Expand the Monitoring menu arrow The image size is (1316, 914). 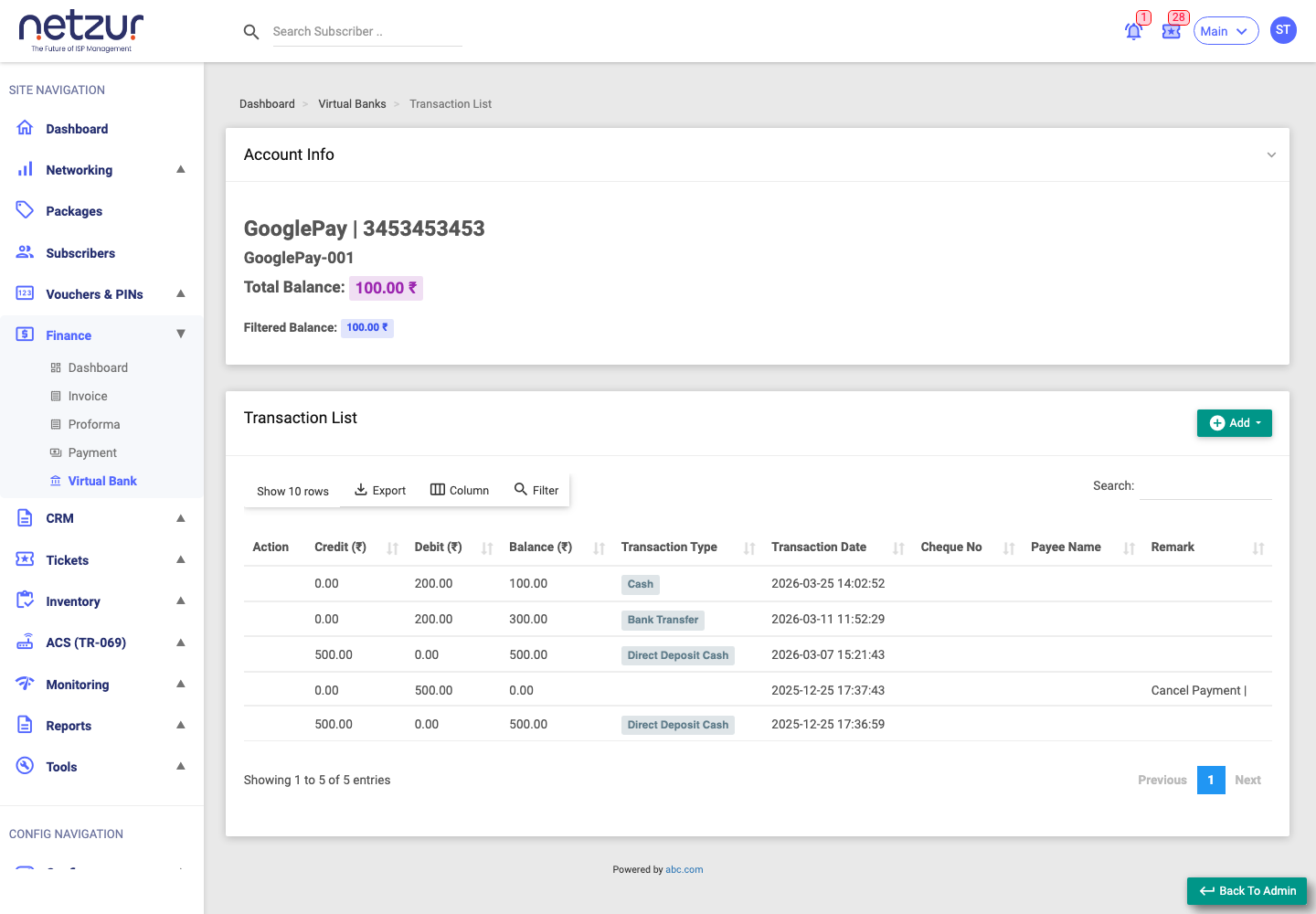[x=181, y=684]
